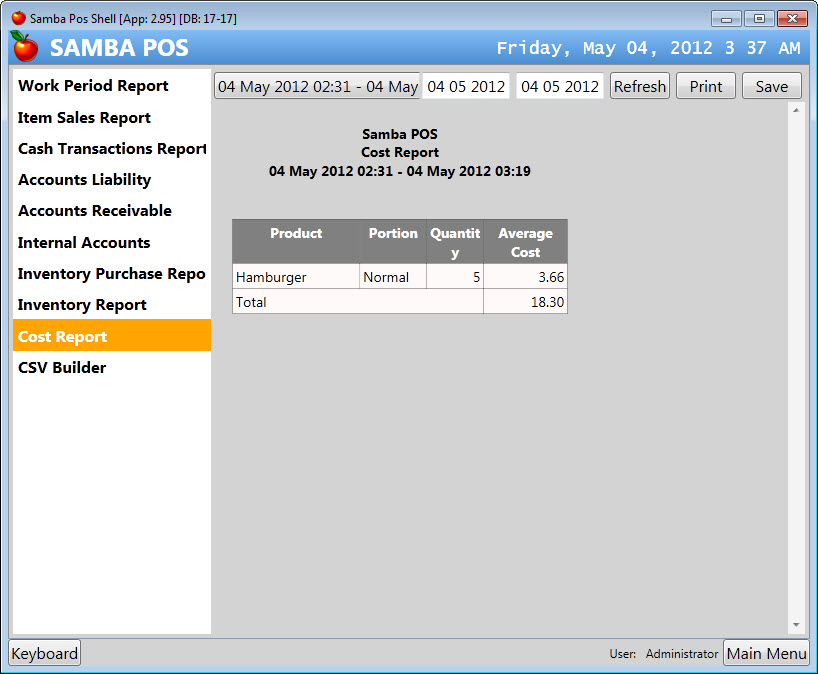Viewport: 818px width, 674px height.
Task: Select the highlighted Cost Report item
Action: 112,335
